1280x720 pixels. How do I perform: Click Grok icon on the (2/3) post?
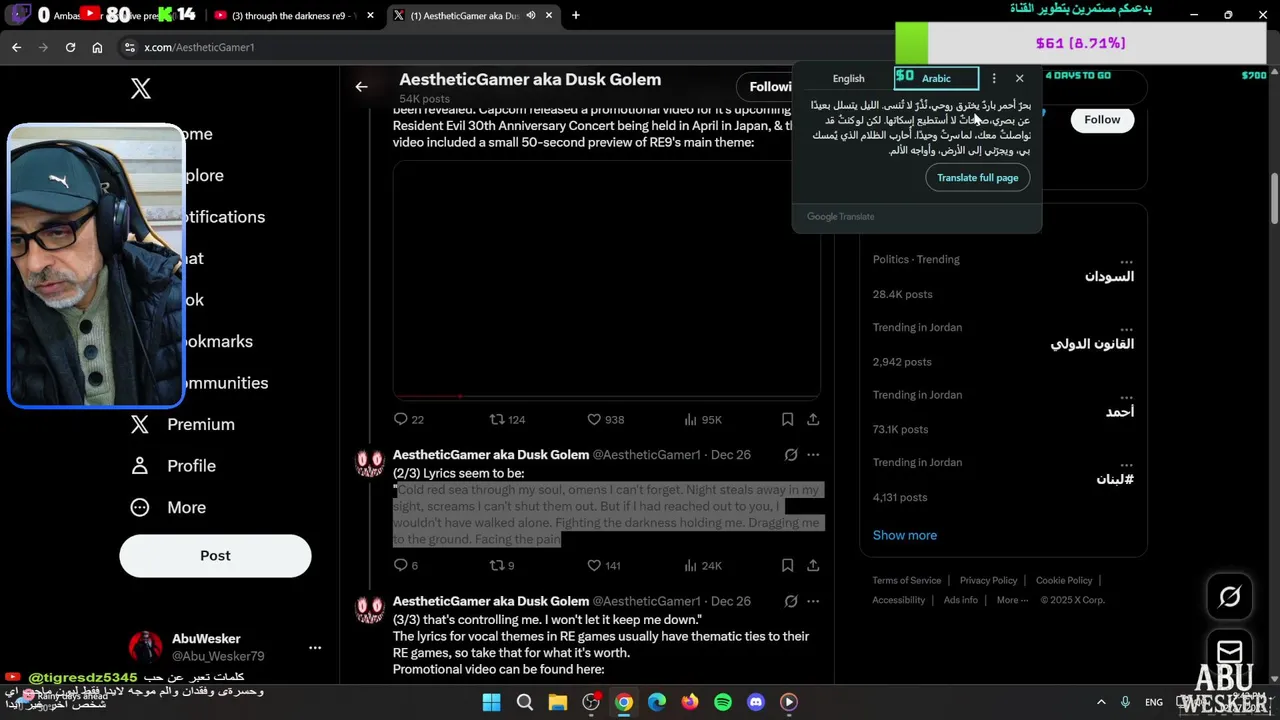click(x=791, y=455)
